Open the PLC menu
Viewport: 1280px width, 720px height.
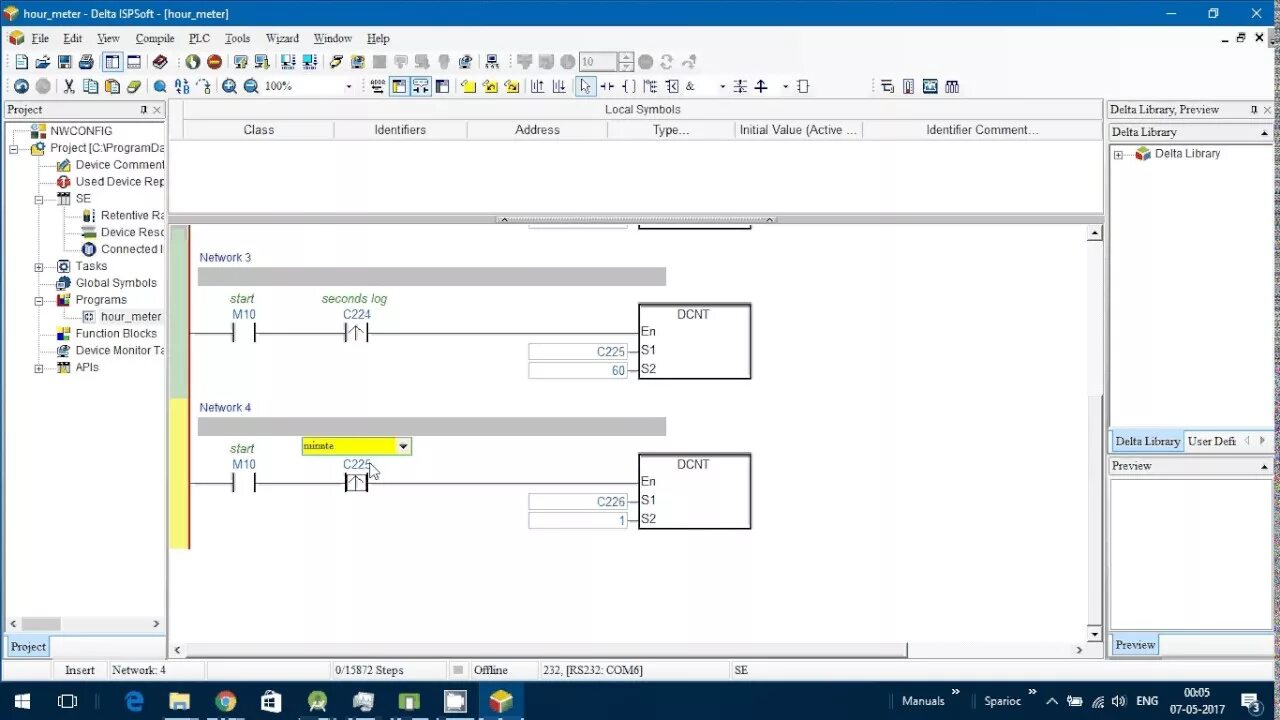pyautogui.click(x=200, y=38)
